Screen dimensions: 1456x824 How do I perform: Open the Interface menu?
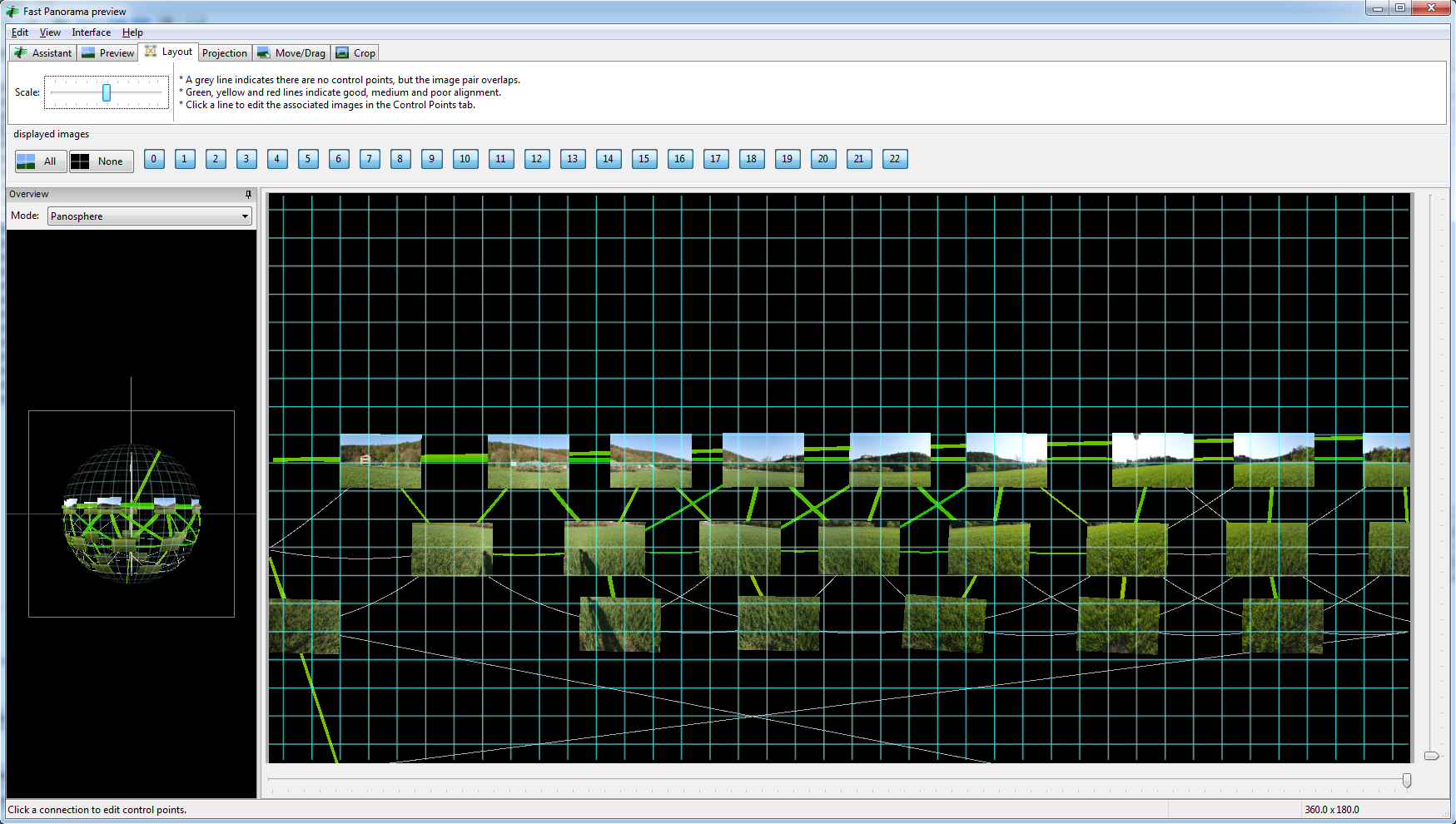(x=91, y=32)
